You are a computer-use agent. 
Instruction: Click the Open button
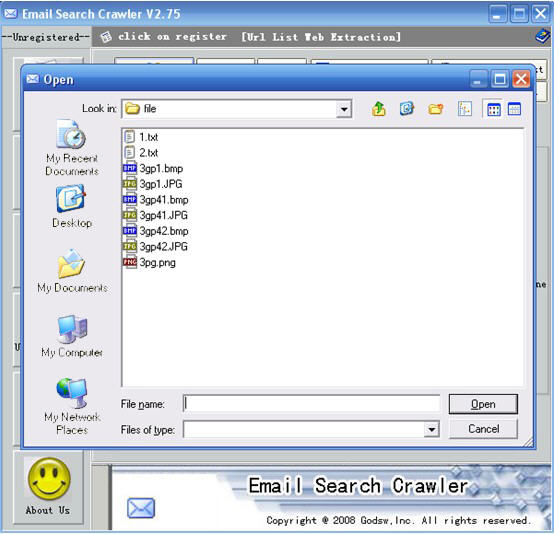pyautogui.click(x=483, y=404)
